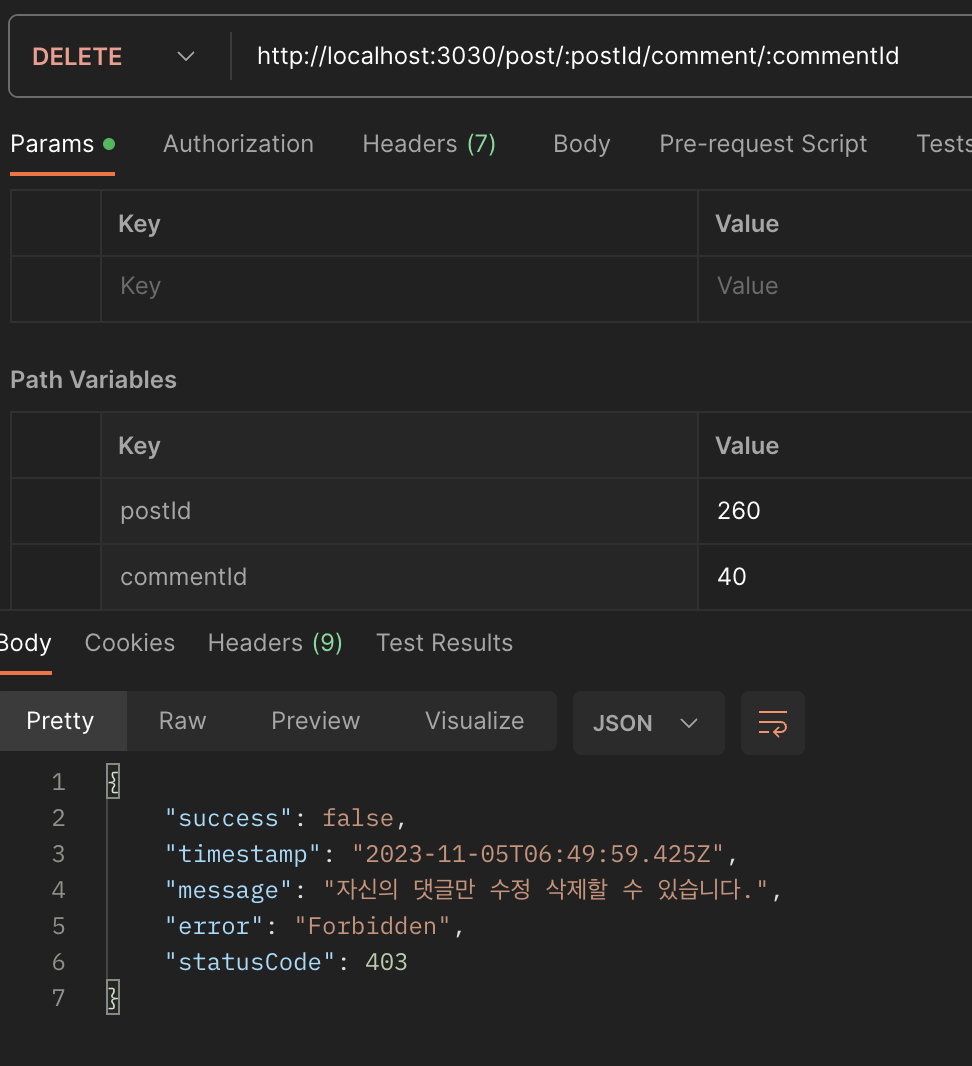This screenshot has height=1066, width=972.
Task: Click the "success" key in response
Action: click(228, 818)
